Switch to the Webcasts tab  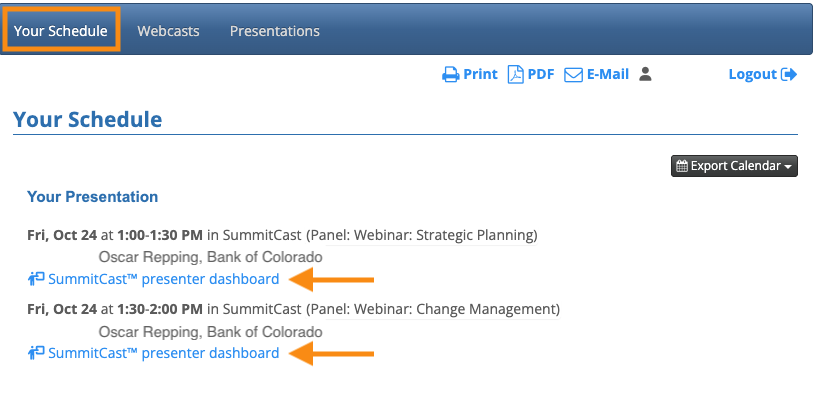point(168,31)
